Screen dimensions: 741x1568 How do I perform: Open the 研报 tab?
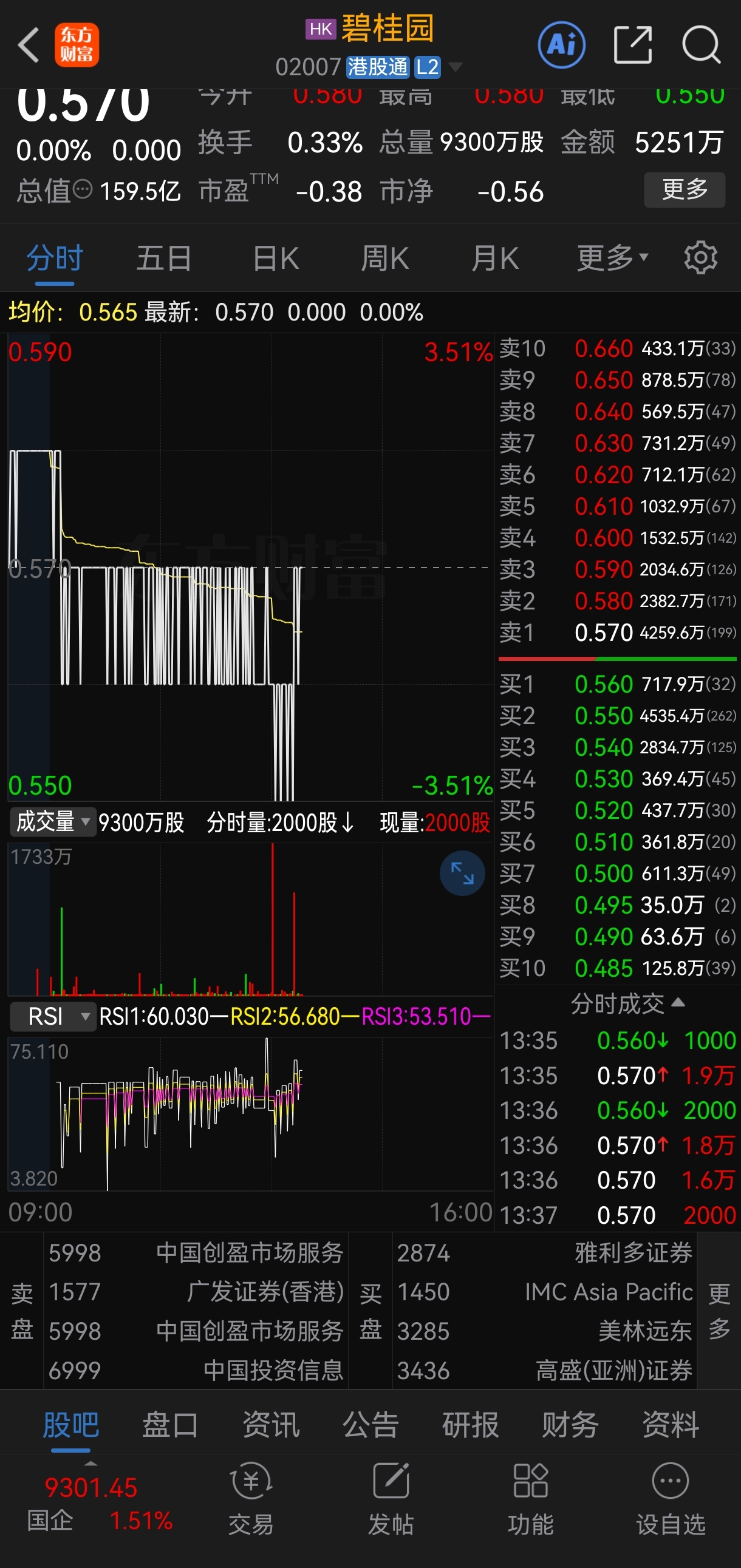(471, 1425)
